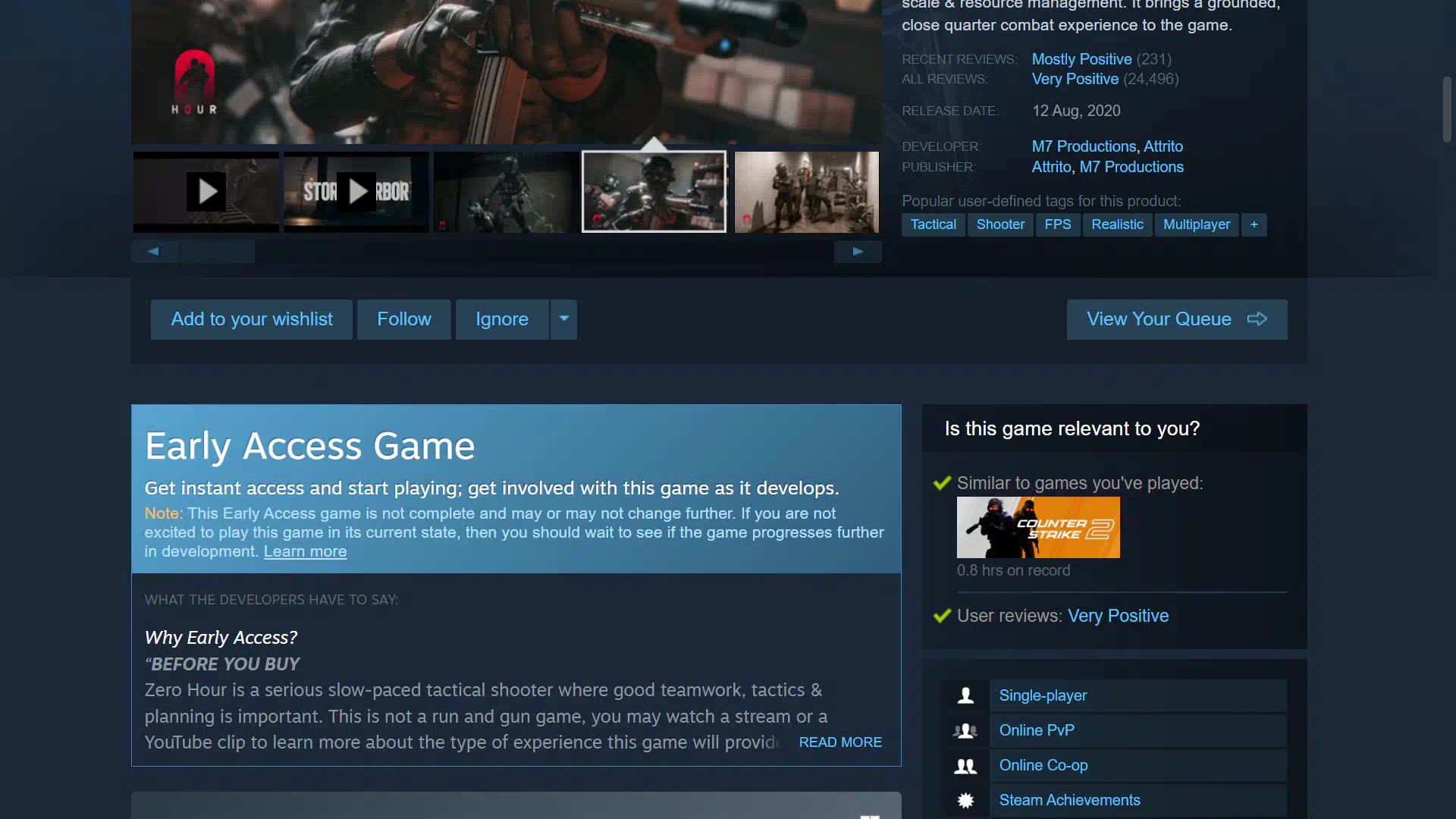The image size is (1456, 819).
Task: Play the first trailer video thumbnail
Action: point(206,192)
